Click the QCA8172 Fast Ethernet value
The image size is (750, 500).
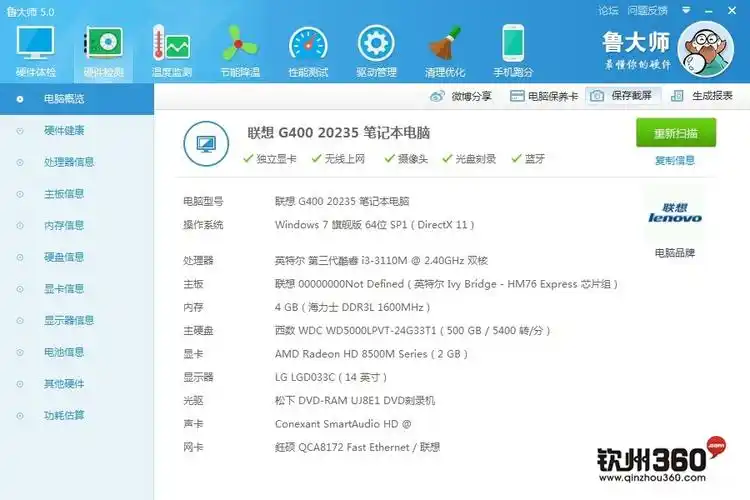[357, 447]
